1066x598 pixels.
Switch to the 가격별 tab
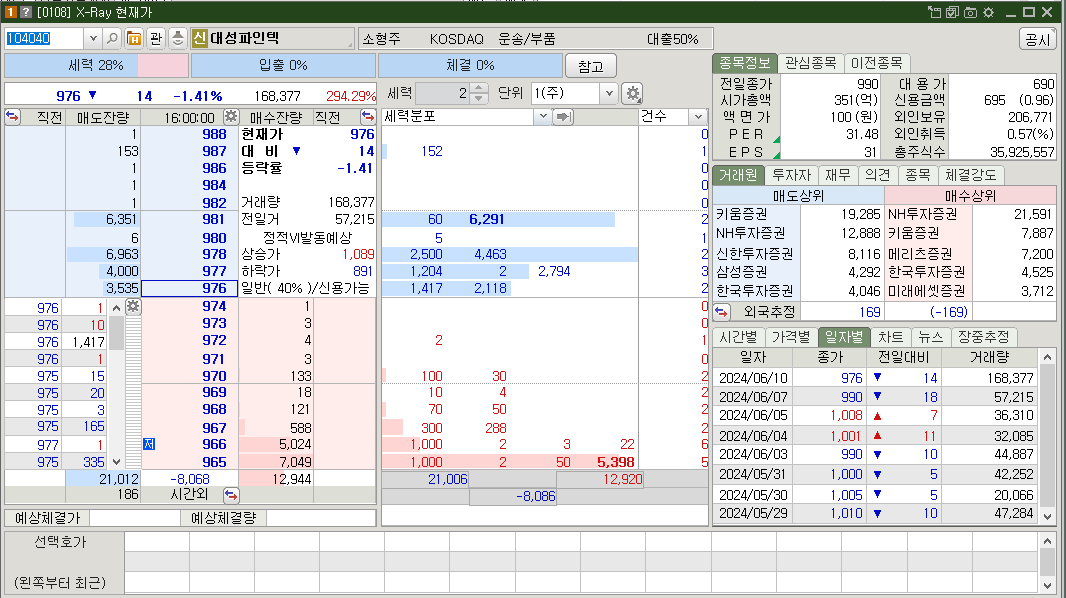pyautogui.click(x=791, y=337)
